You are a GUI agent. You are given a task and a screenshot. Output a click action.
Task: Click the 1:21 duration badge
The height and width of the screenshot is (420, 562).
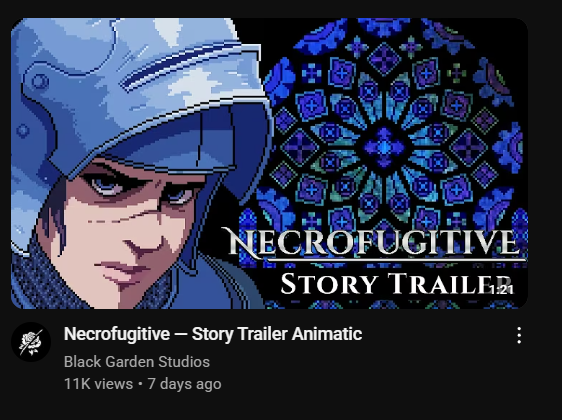[502, 289]
